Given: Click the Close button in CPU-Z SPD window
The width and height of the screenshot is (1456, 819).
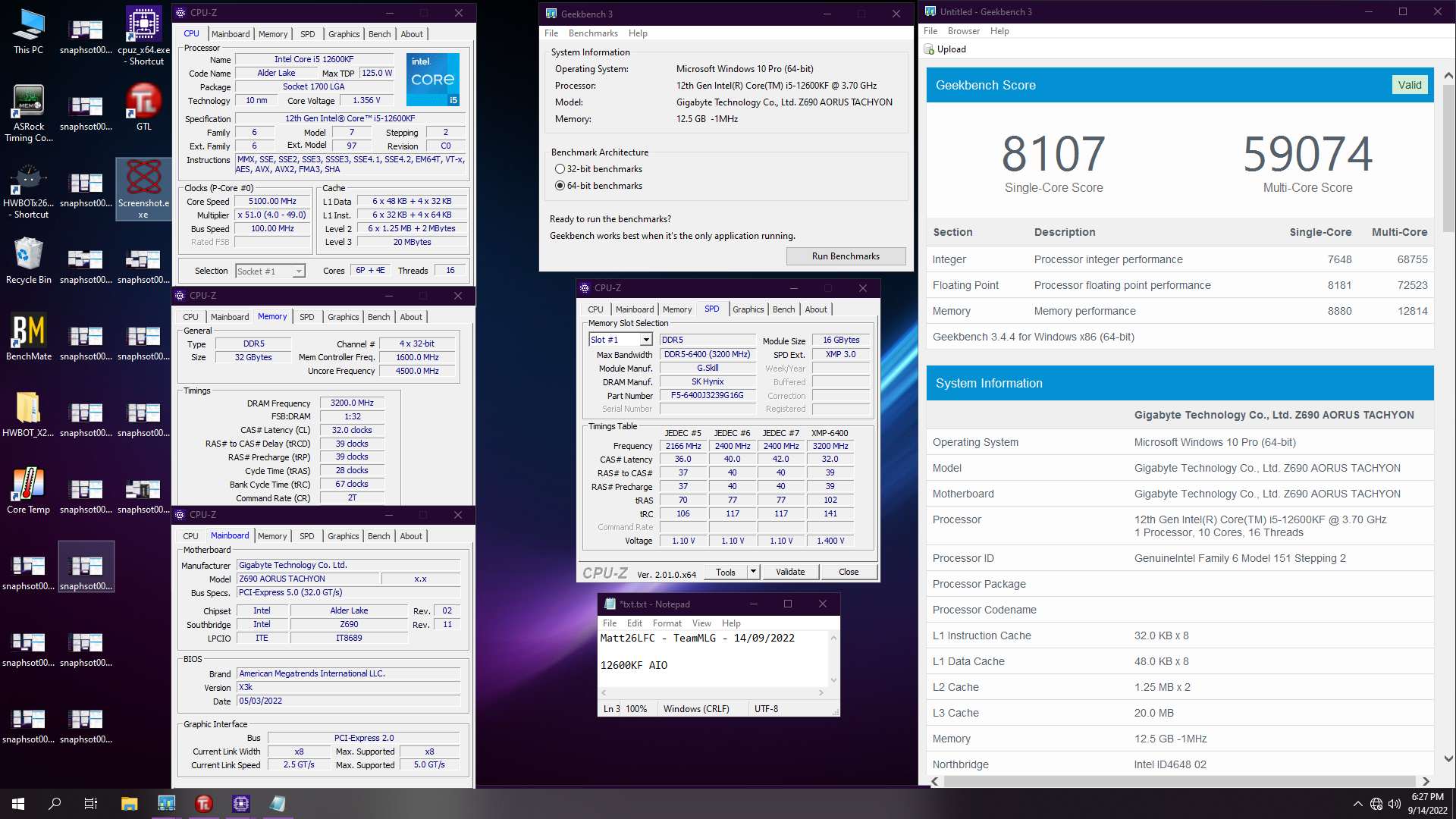Looking at the screenshot, I should 849,572.
